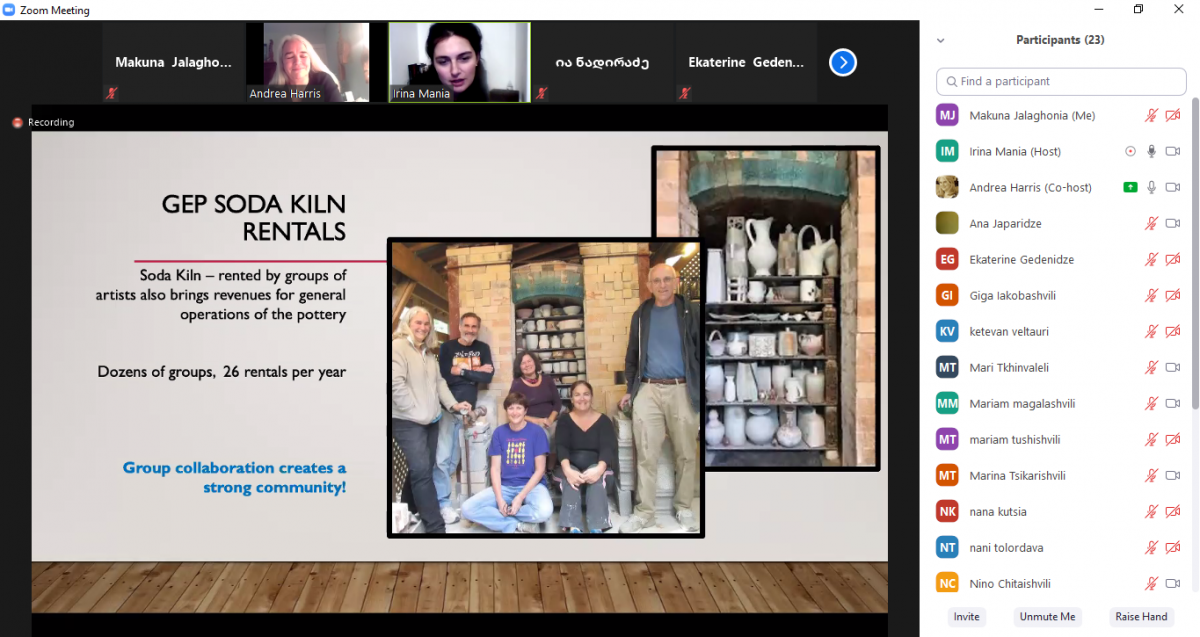Viewport: 1200px width, 637px height.
Task: Focus the Find a participant search field
Action: point(1061,81)
